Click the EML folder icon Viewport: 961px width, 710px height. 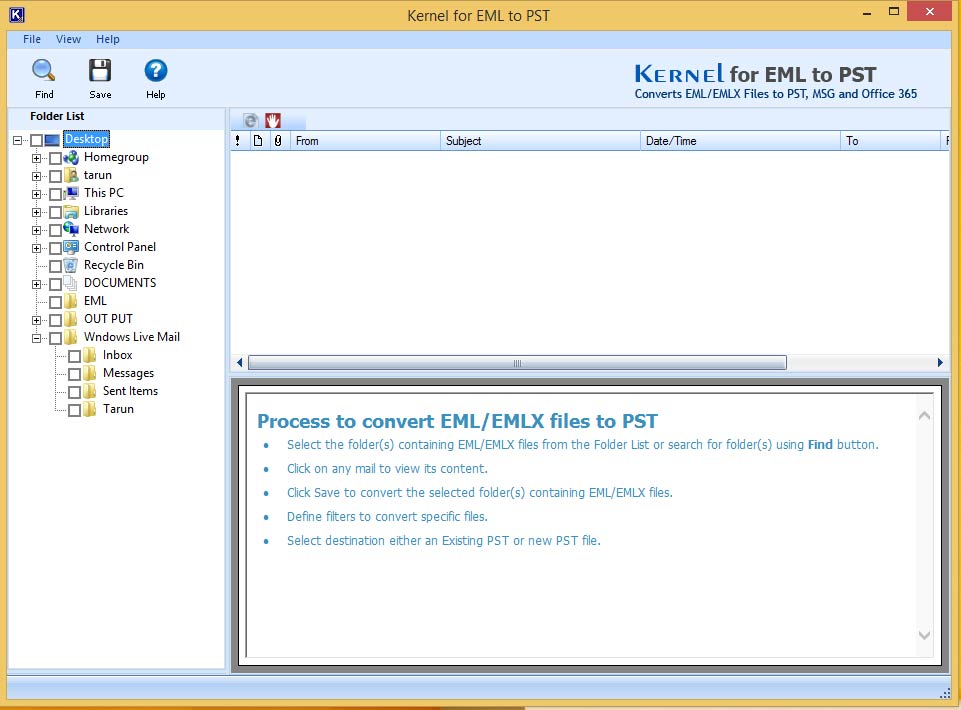[x=71, y=301]
